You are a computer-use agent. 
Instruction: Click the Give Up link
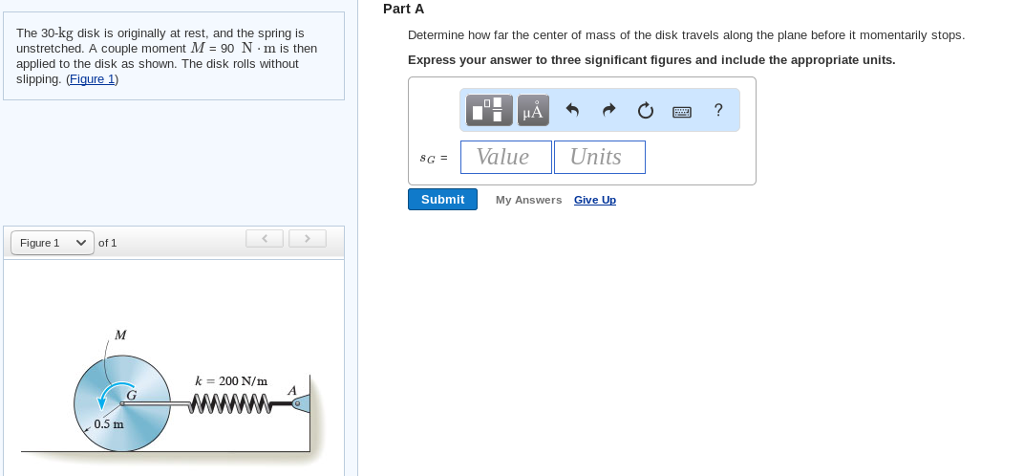click(x=595, y=200)
